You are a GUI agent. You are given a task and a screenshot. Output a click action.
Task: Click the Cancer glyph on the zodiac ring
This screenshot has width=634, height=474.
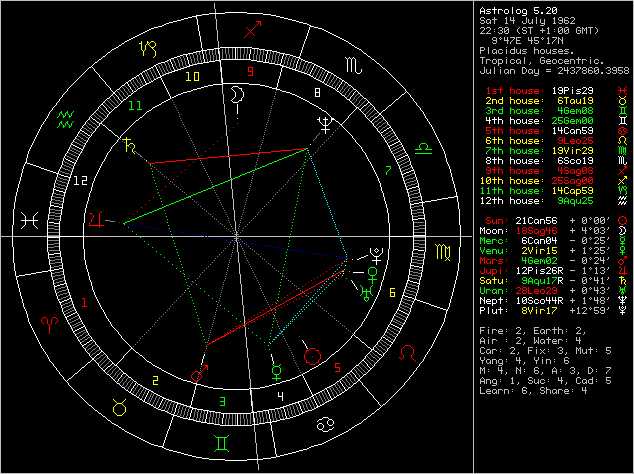[x=326, y=424]
